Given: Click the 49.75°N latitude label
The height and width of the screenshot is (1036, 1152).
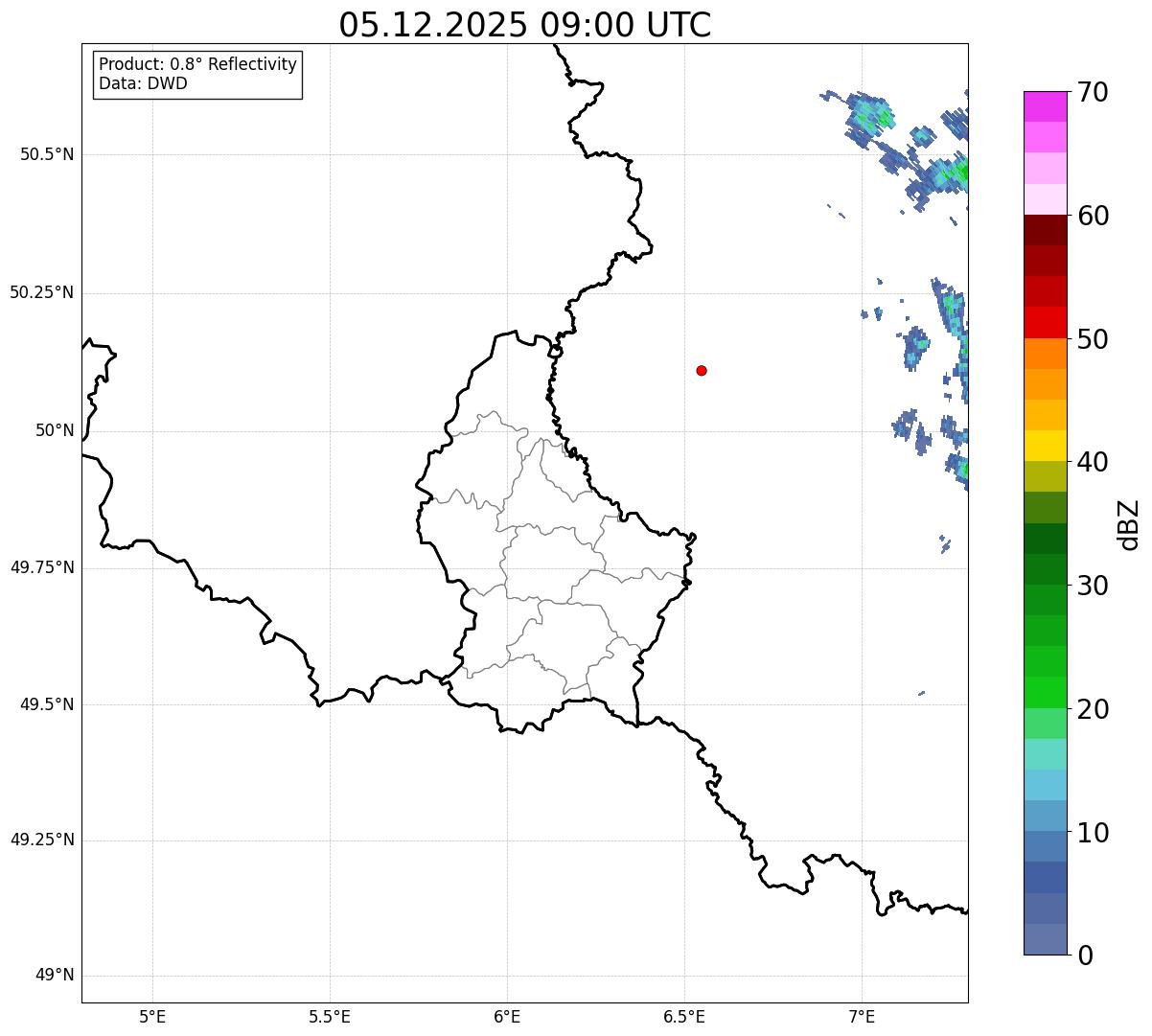Looking at the screenshot, I should tap(42, 567).
